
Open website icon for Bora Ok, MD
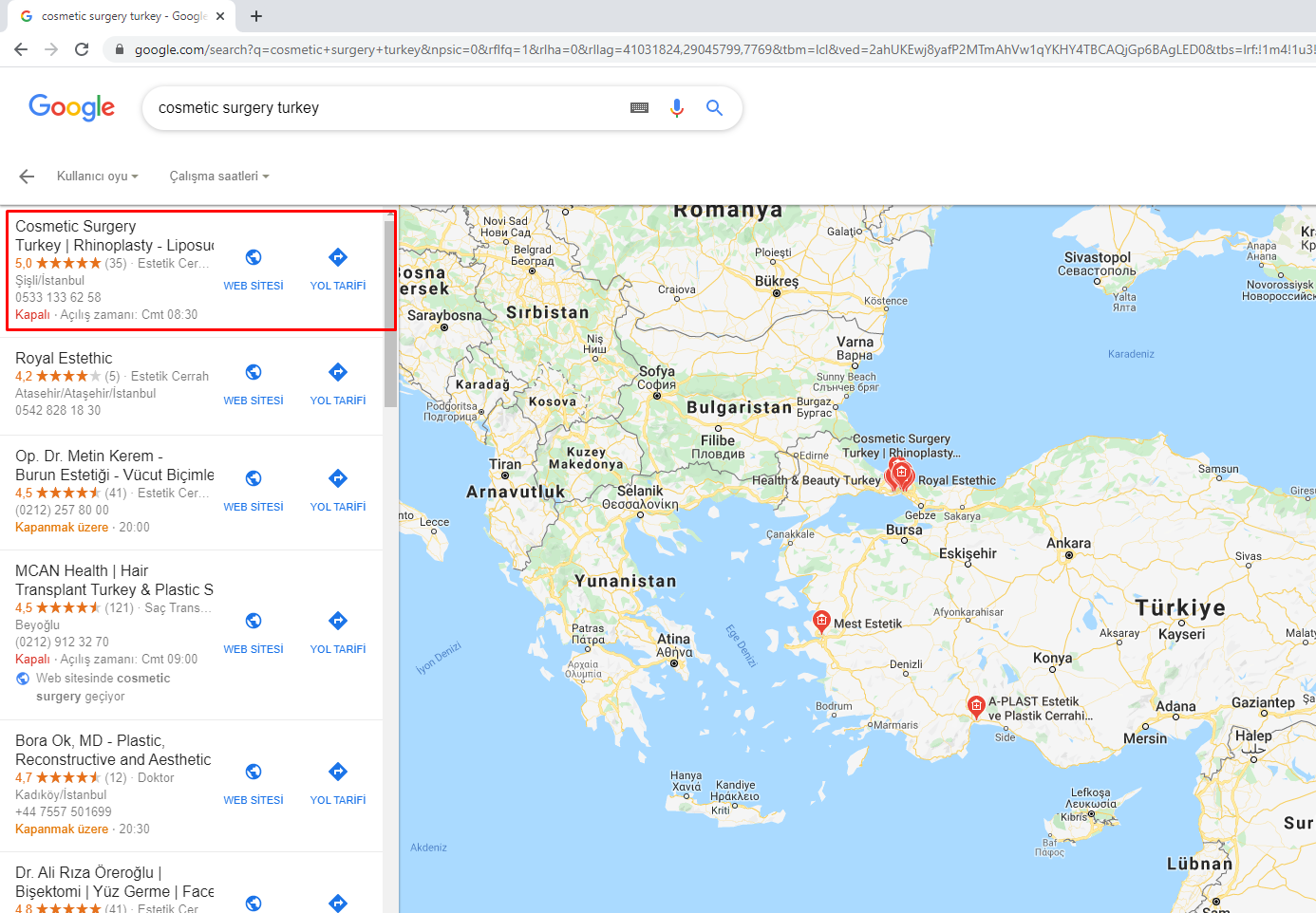[x=254, y=772]
